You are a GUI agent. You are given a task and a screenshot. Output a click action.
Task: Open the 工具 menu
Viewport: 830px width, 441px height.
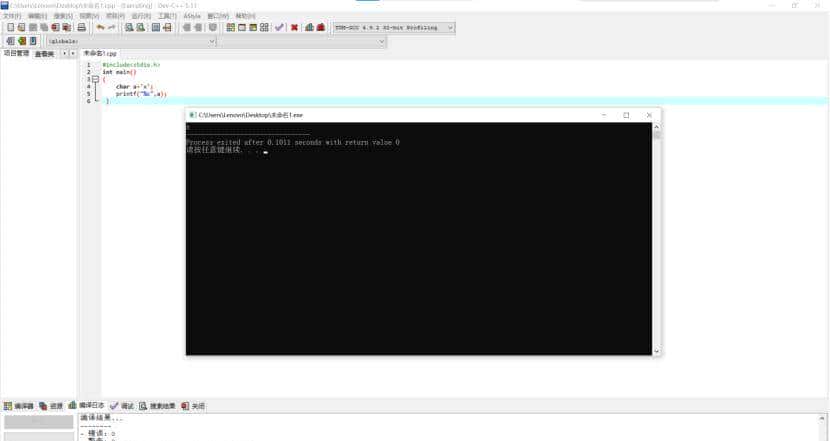pyautogui.click(x=167, y=16)
